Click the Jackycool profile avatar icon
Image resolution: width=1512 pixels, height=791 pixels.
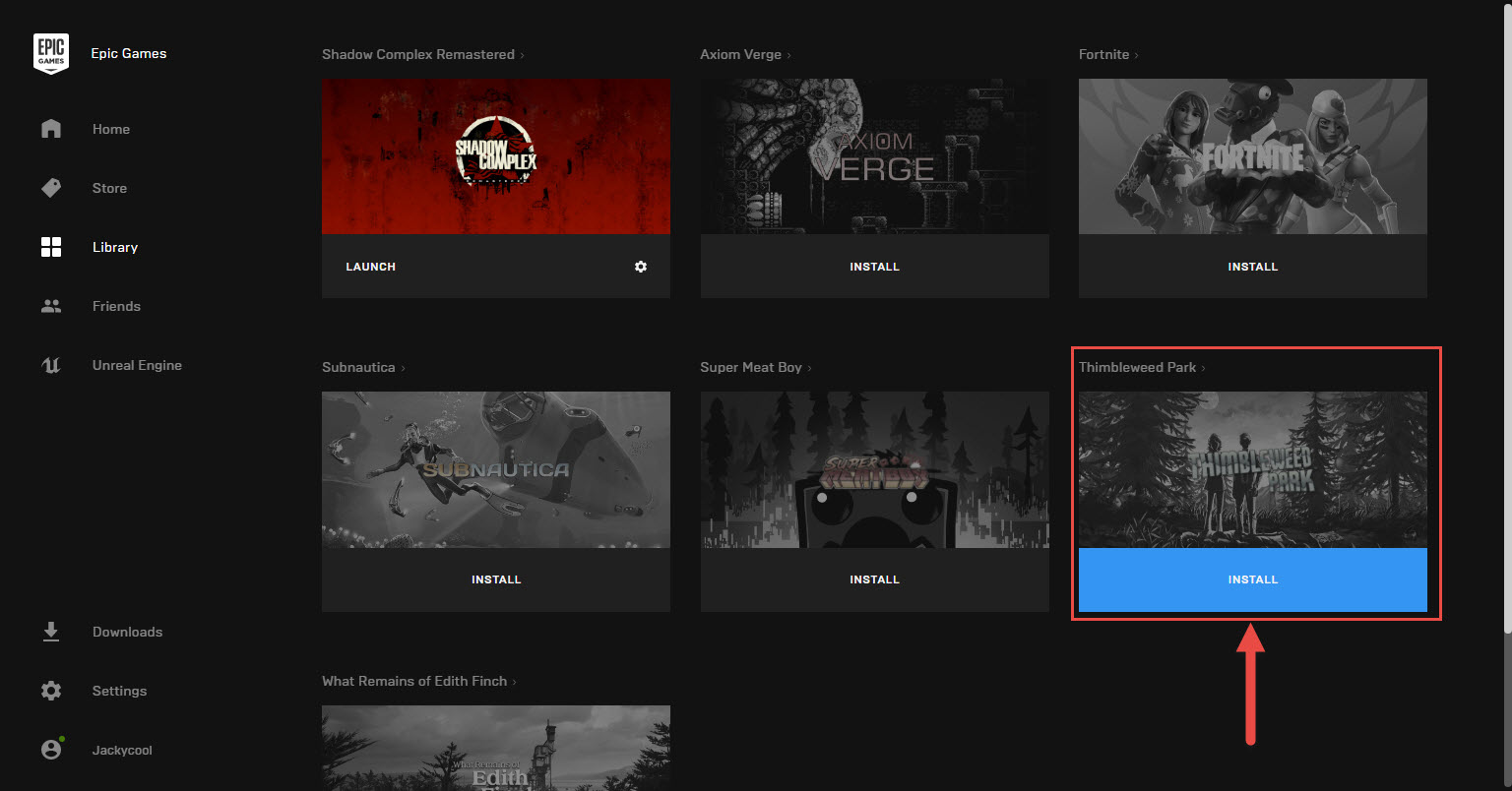point(51,749)
